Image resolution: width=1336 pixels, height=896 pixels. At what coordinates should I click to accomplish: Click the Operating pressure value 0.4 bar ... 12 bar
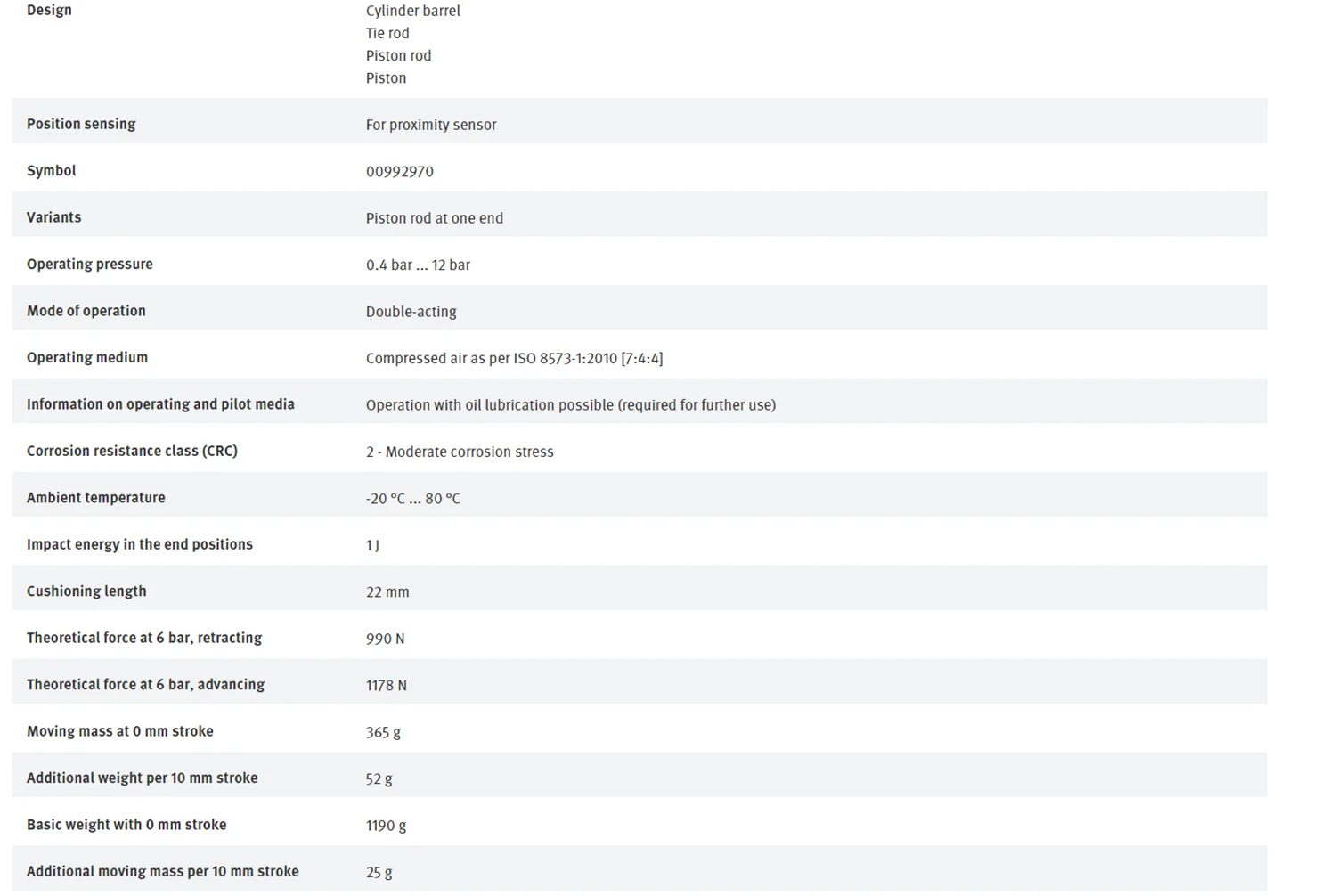418,265
